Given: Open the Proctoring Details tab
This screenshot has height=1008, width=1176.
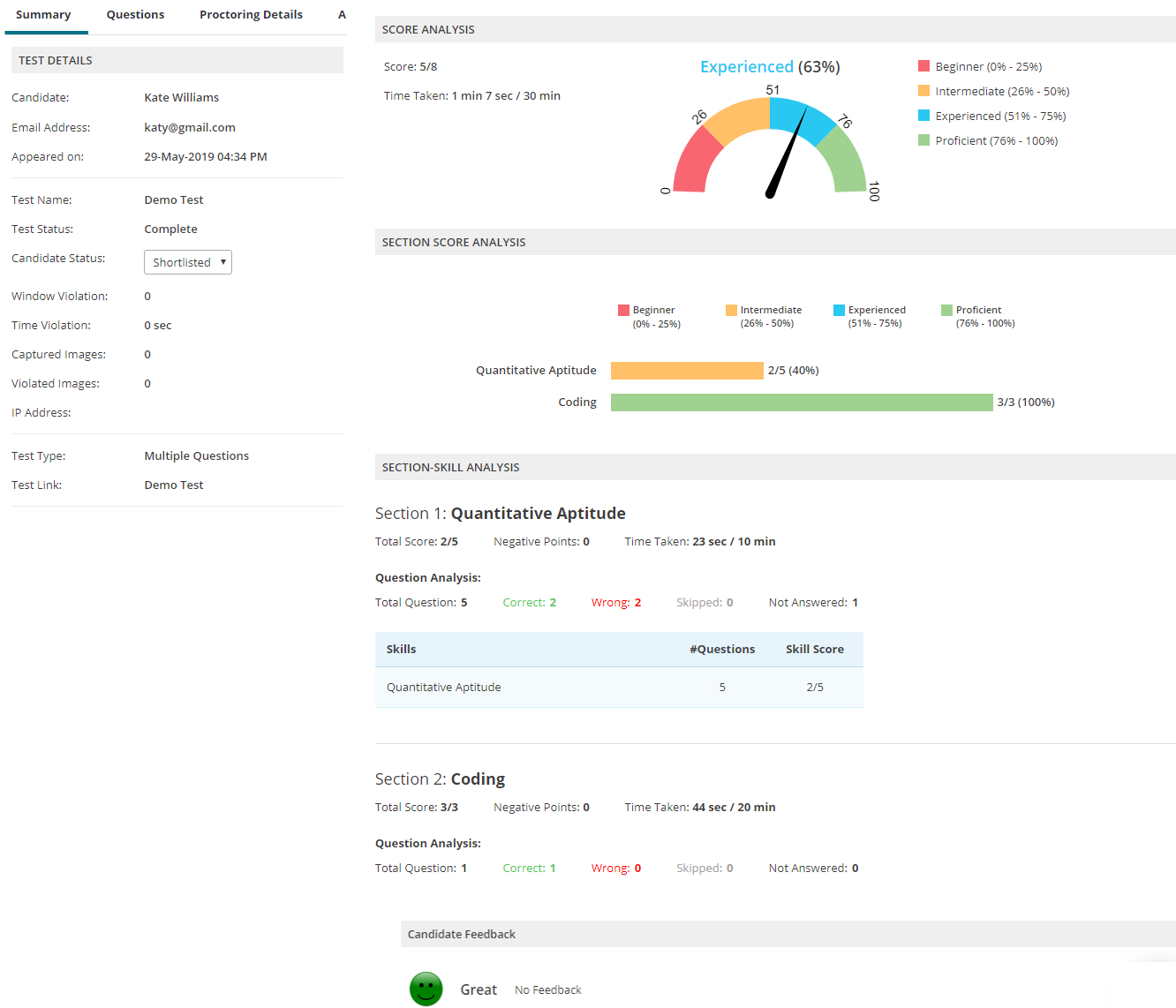Looking at the screenshot, I should (x=251, y=15).
